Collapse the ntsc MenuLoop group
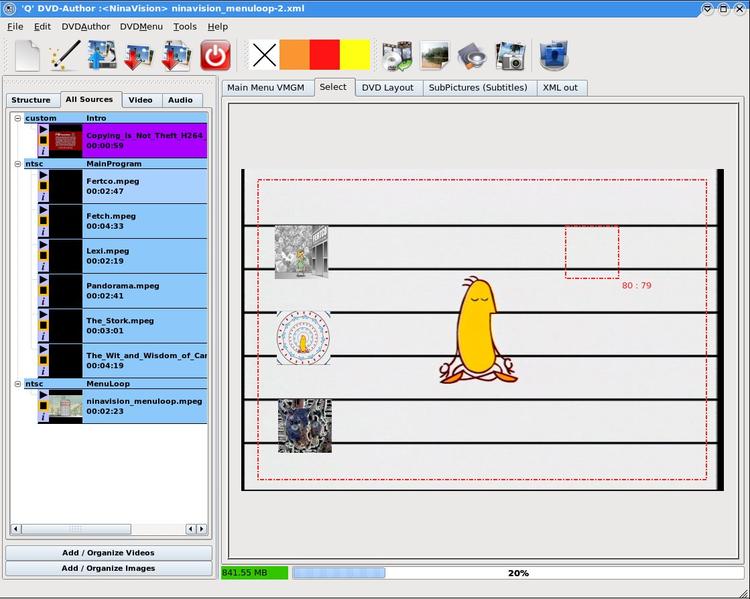Image resolution: width=750 pixels, height=599 pixels. [18, 384]
